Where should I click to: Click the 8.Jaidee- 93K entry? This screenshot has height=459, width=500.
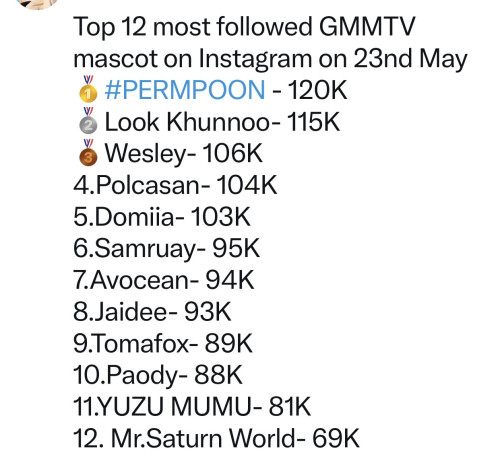tap(152, 312)
